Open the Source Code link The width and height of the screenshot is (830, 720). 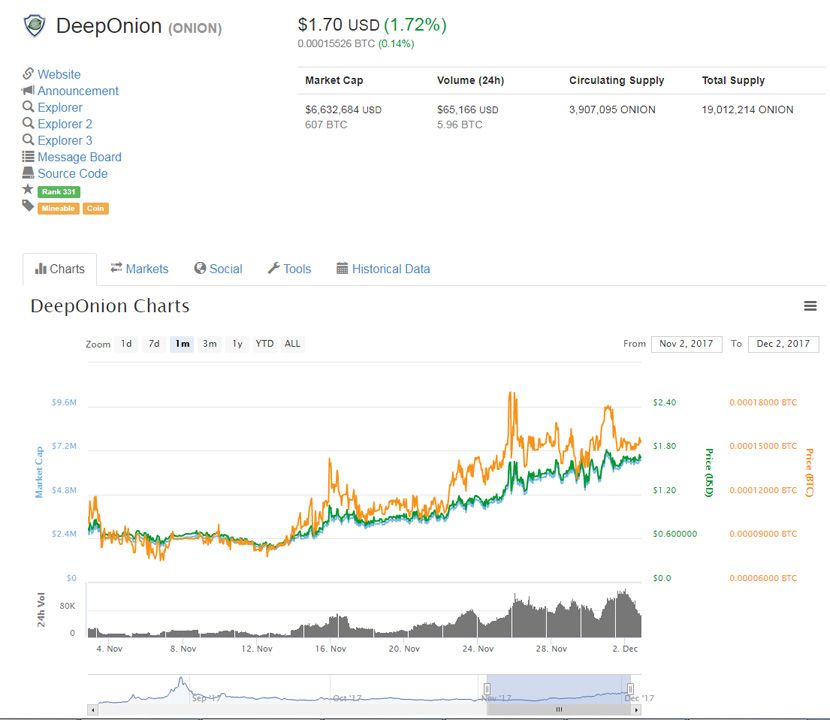73,174
